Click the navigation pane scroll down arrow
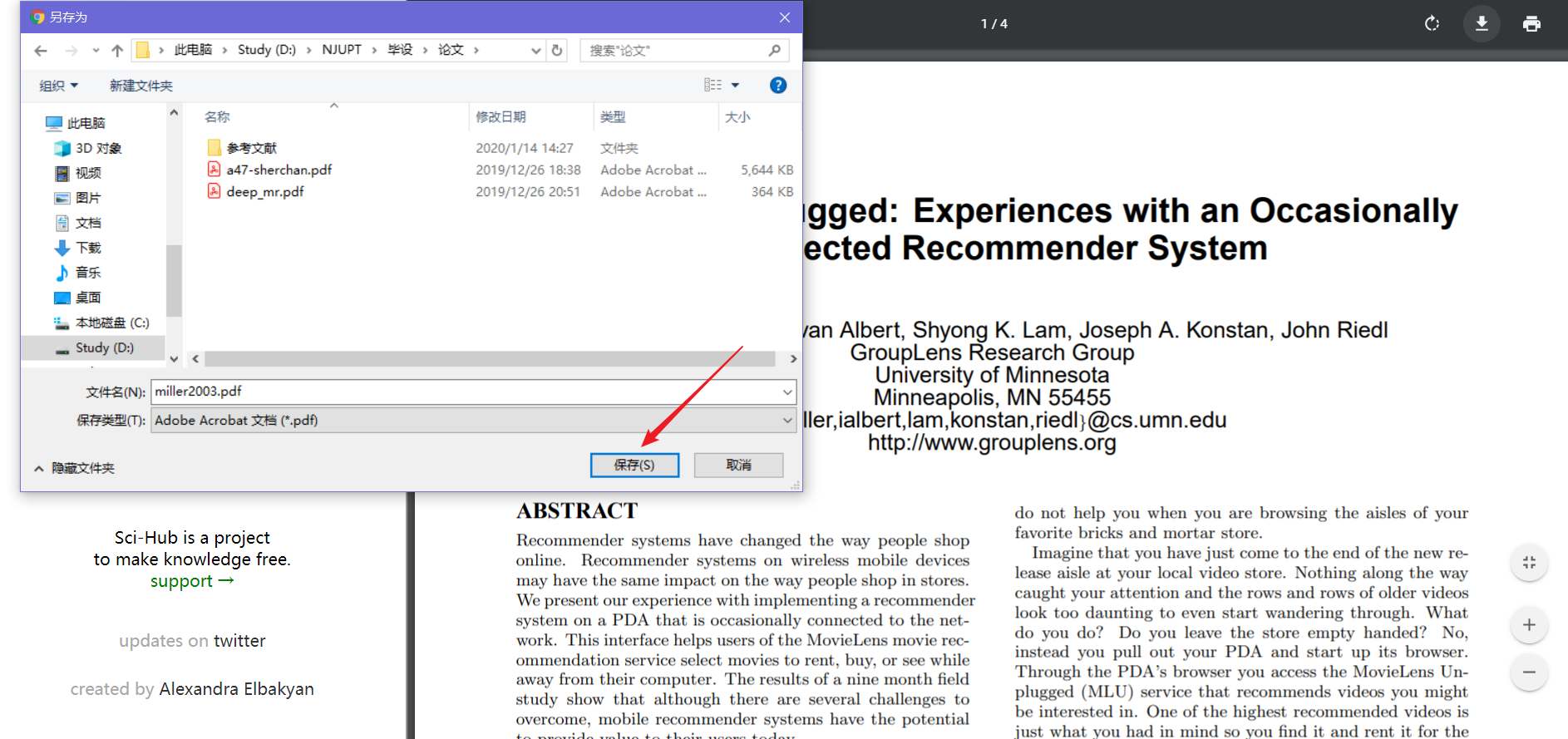This screenshot has height=739, width=1568. click(174, 359)
